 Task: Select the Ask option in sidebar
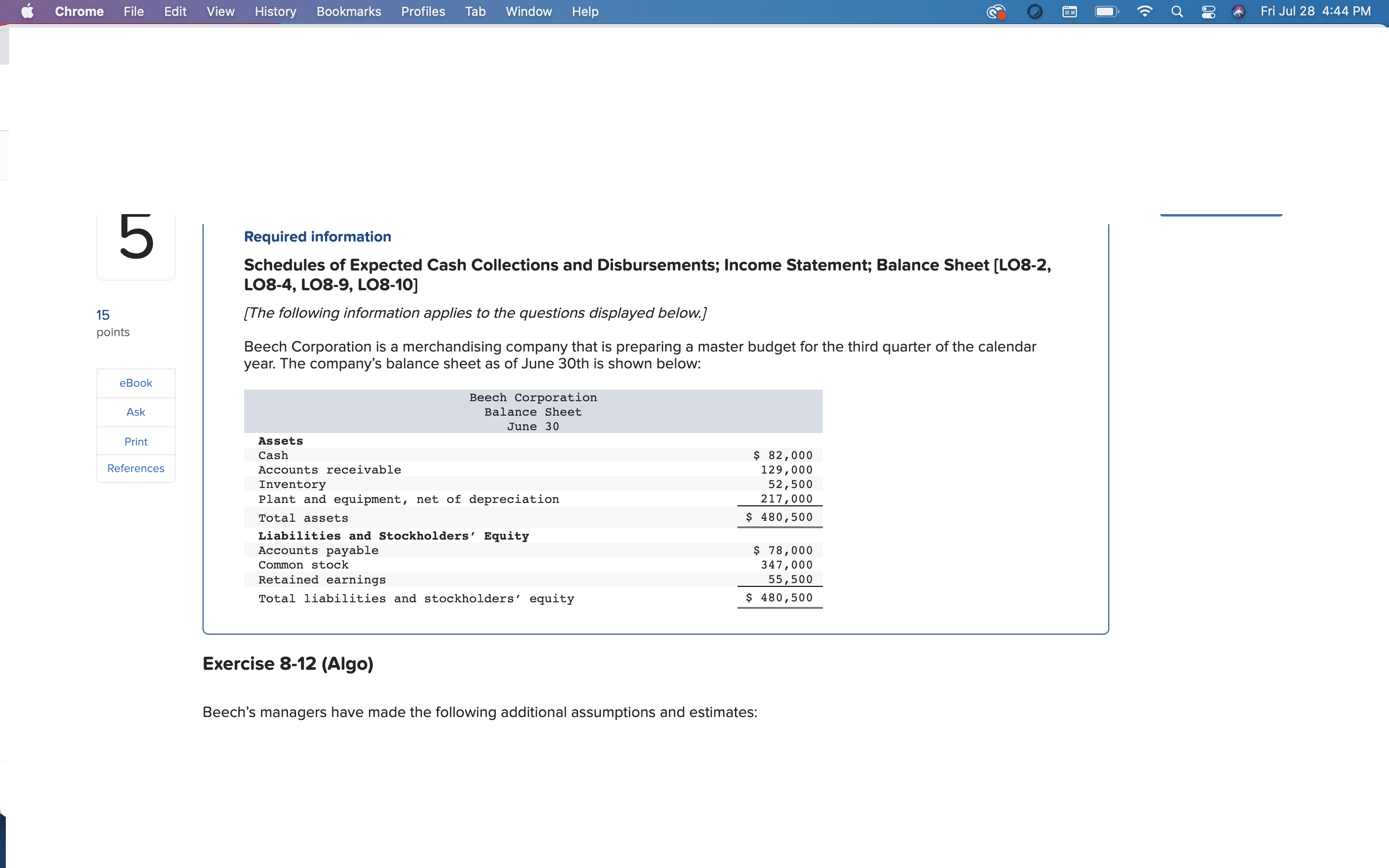coord(136,412)
